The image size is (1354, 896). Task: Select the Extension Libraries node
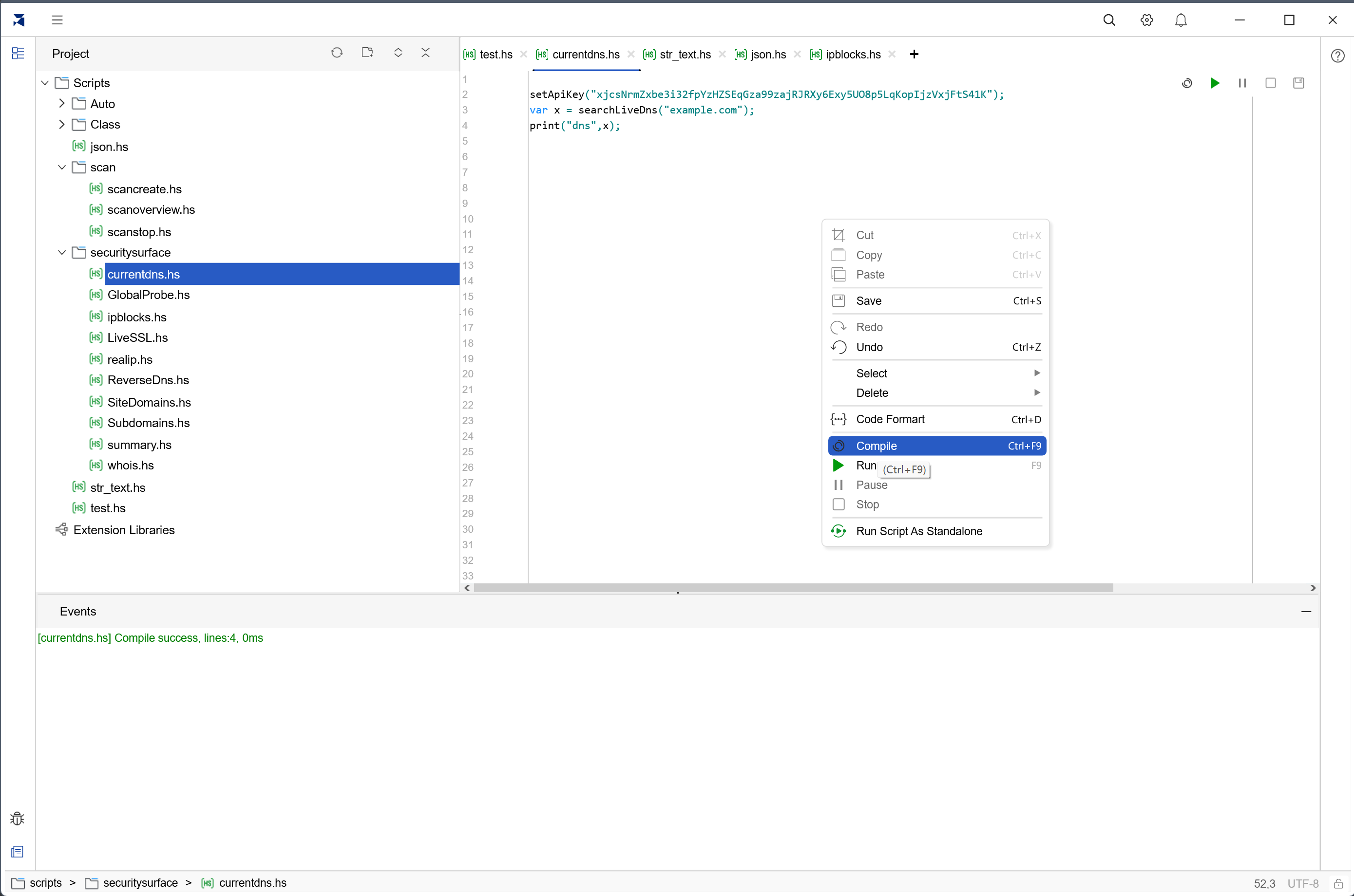[124, 530]
